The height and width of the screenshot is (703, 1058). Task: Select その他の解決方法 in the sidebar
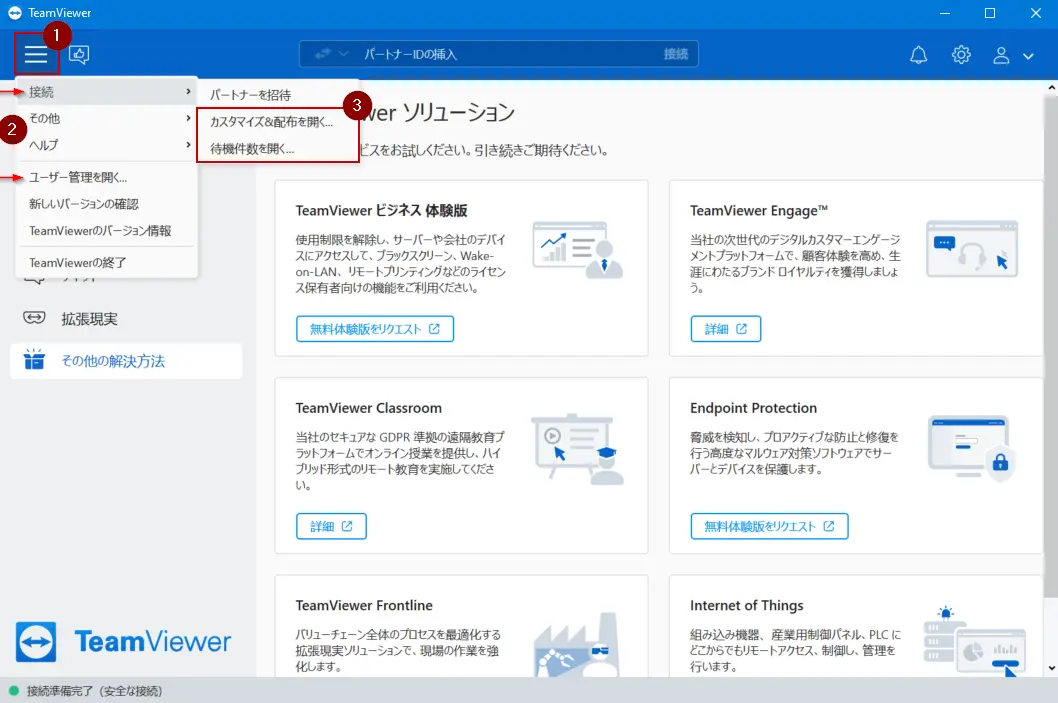(x=126, y=361)
